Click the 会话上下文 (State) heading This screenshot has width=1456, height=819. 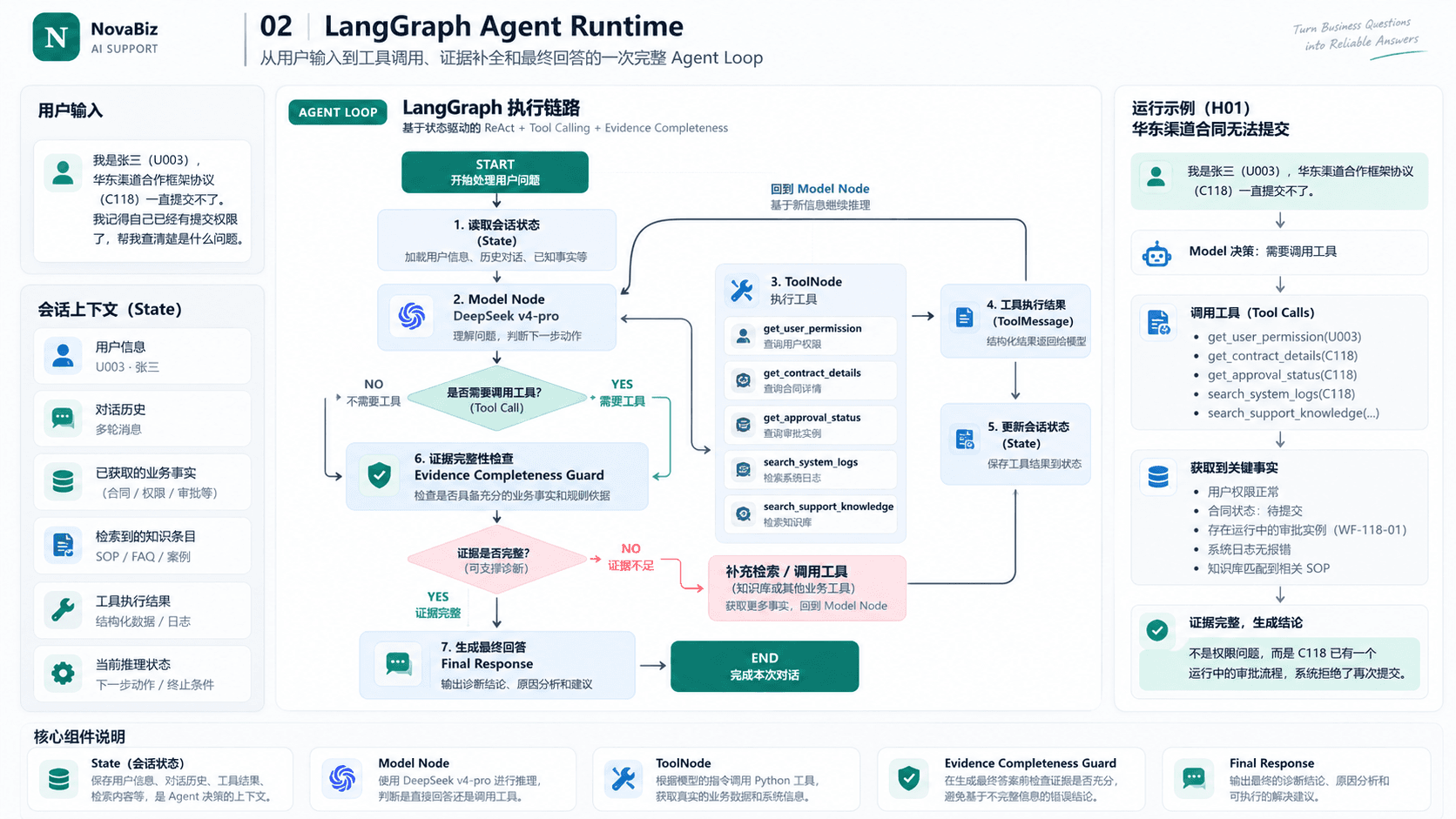(x=110, y=310)
